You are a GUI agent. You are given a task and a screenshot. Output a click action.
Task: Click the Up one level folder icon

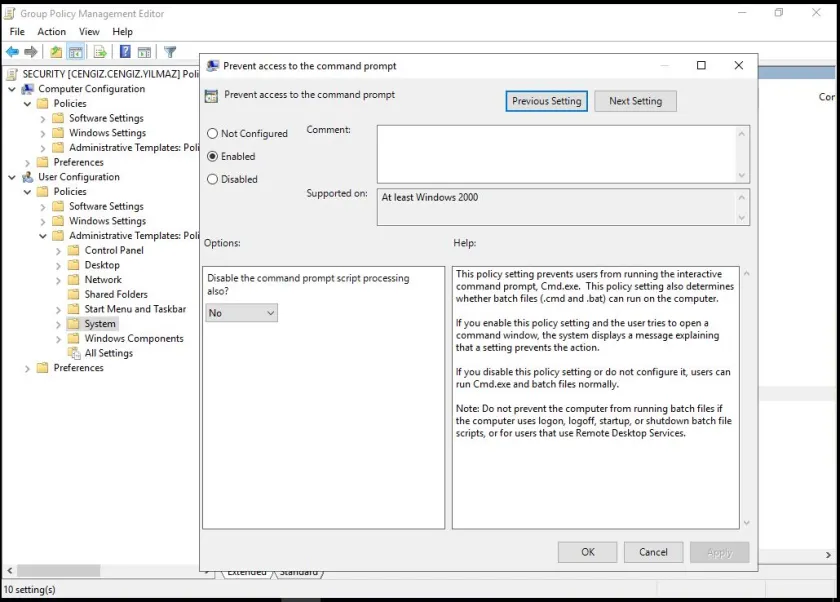tap(56, 52)
